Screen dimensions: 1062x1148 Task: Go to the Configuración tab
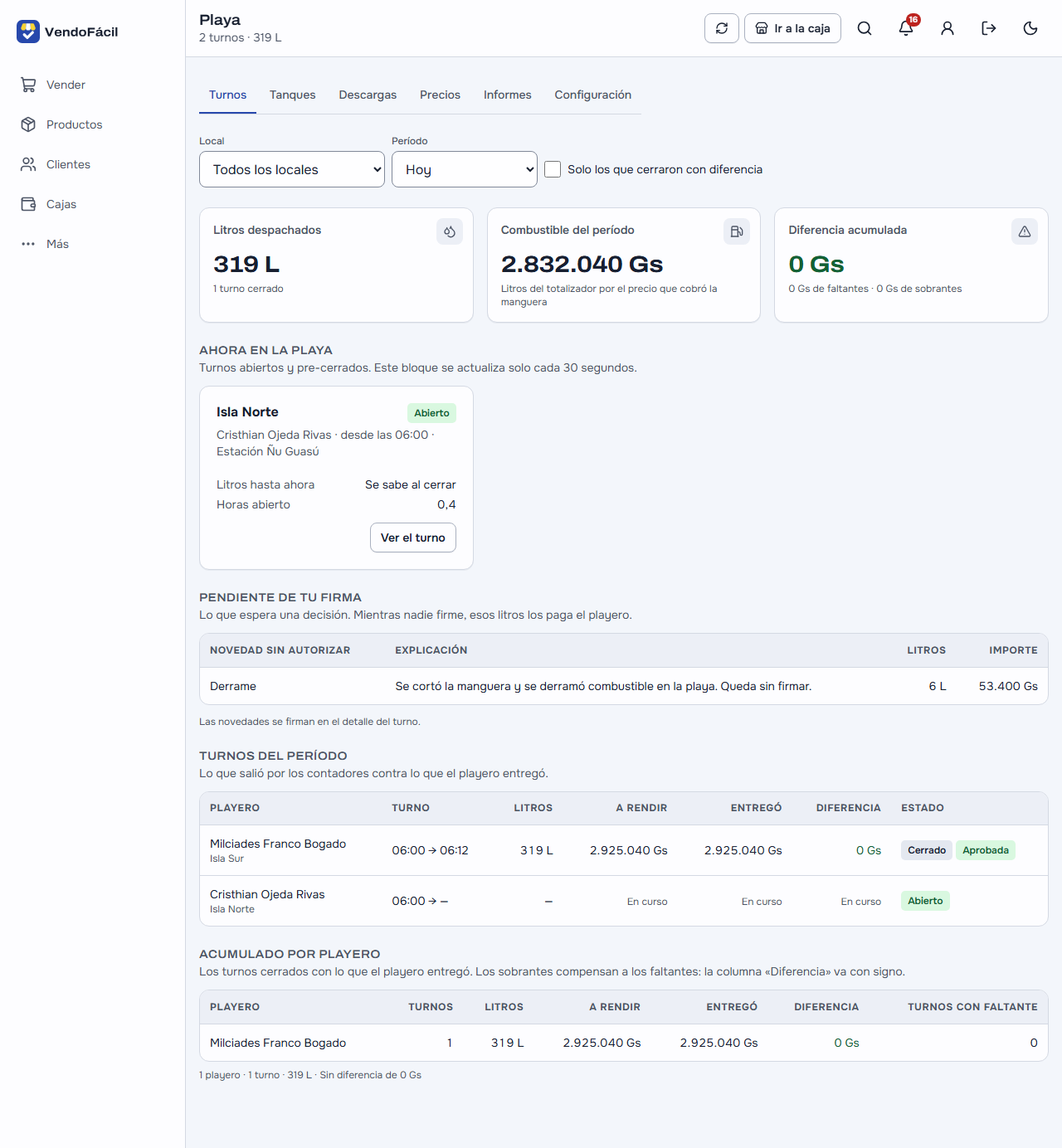point(593,95)
